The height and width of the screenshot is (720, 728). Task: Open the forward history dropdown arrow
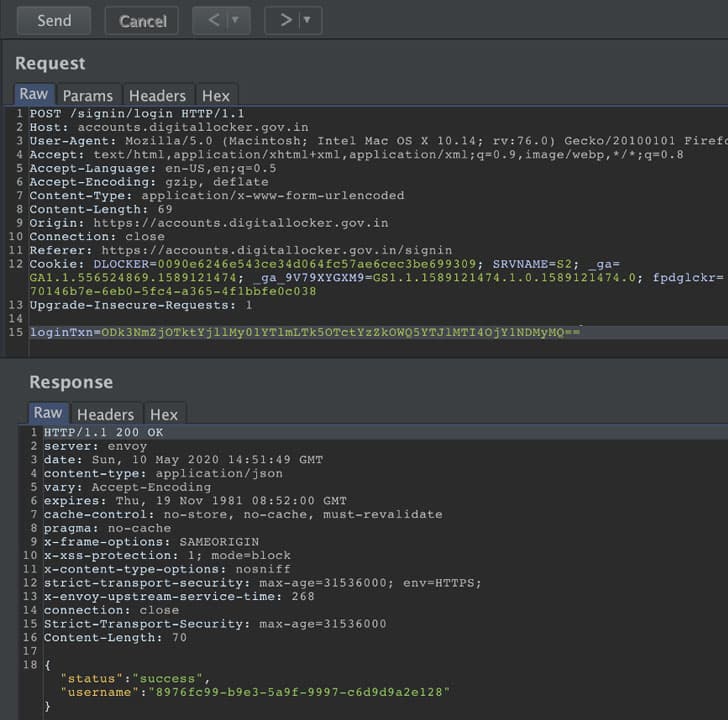307,20
